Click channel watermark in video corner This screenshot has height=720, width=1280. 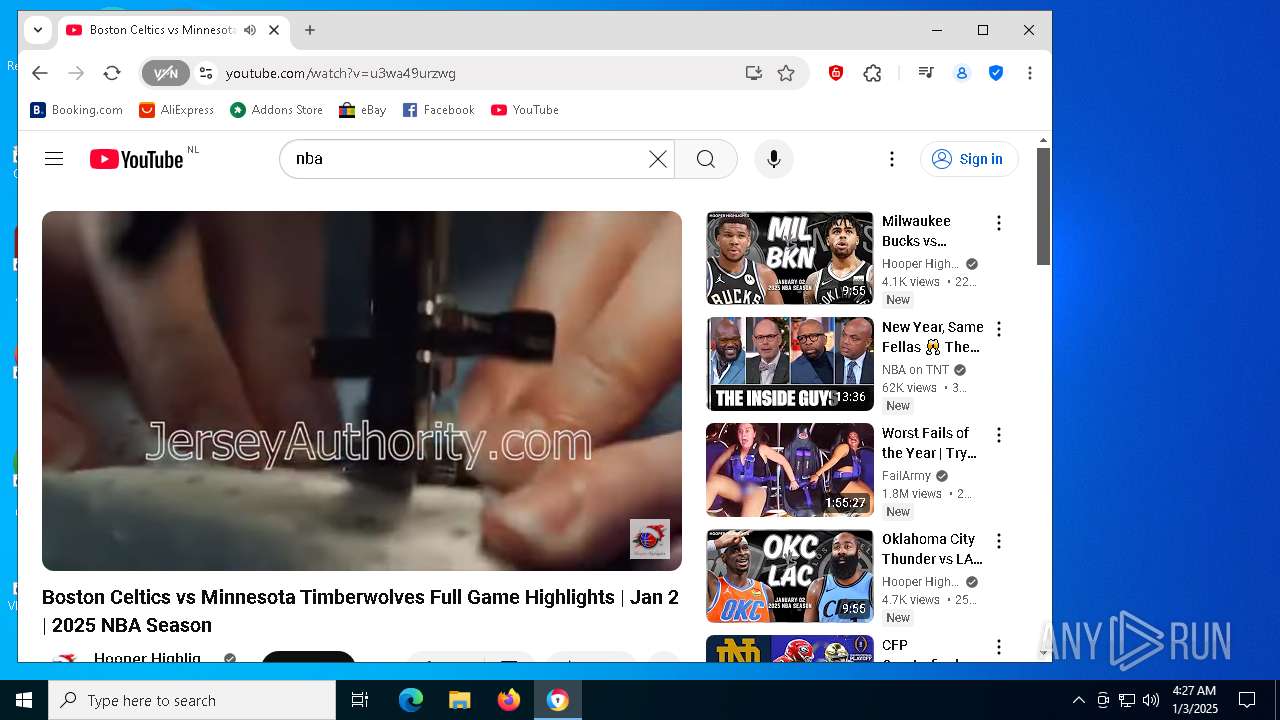tap(650, 539)
